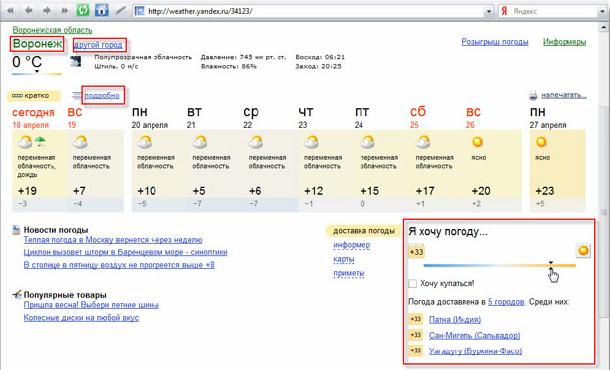Open the browser home page icon
610x370 pixels.
click(102, 10)
